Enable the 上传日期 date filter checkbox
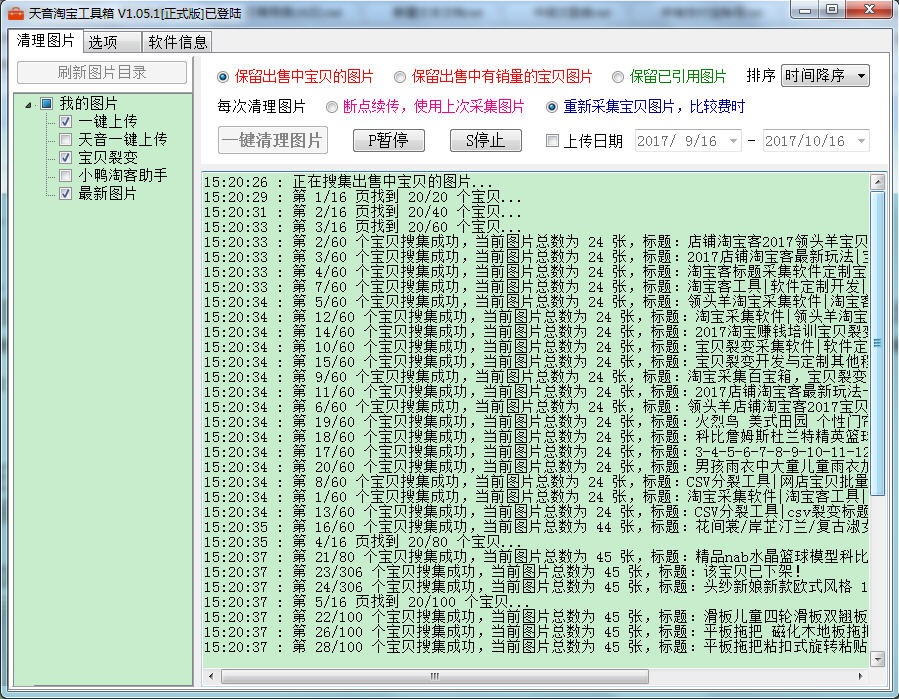The height and width of the screenshot is (699, 899). (x=552, y=140)
